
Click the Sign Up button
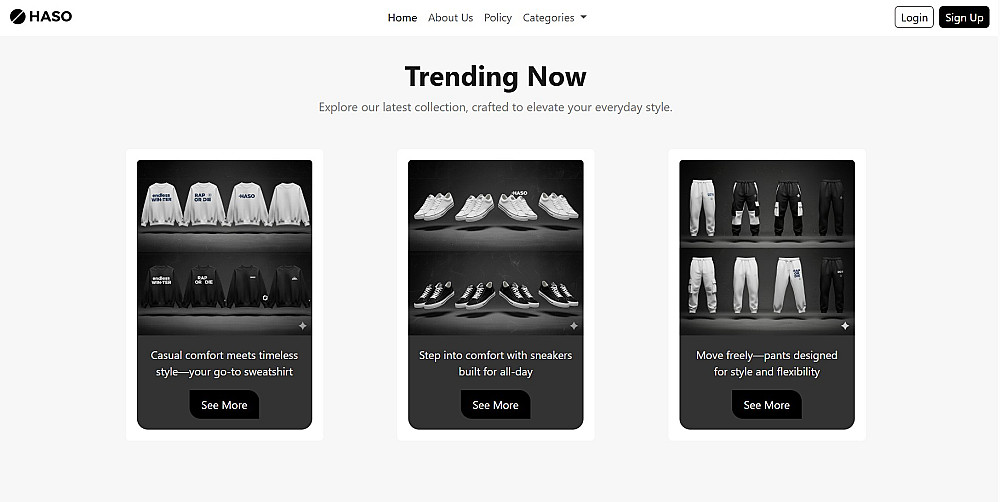(964, 17)
